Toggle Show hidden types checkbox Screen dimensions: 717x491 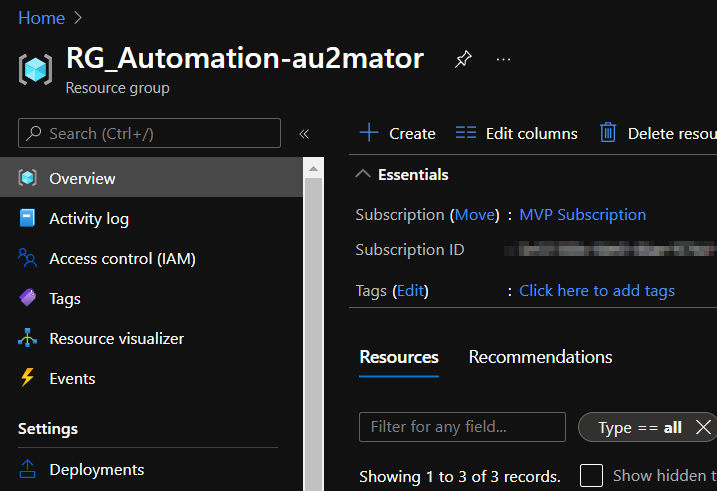591,475
